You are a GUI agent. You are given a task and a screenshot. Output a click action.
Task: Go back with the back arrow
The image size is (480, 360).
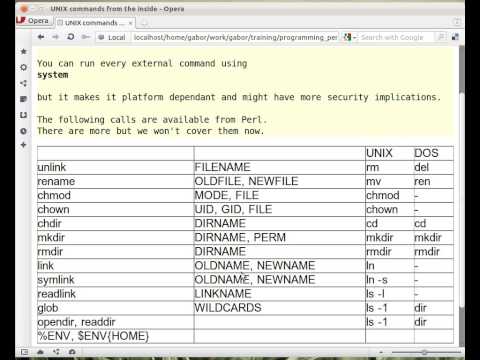(41, 37)
